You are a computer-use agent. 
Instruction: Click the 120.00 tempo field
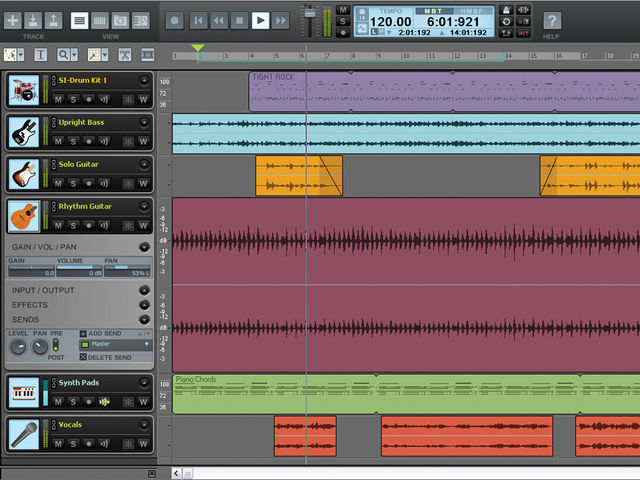tap(391, 22)
